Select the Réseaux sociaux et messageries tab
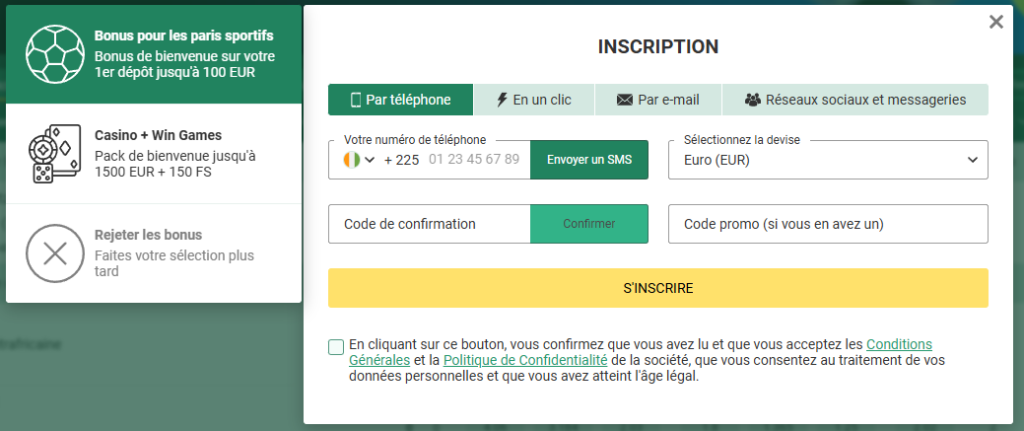The image size is (1024, 431). [x=855, y=100]
